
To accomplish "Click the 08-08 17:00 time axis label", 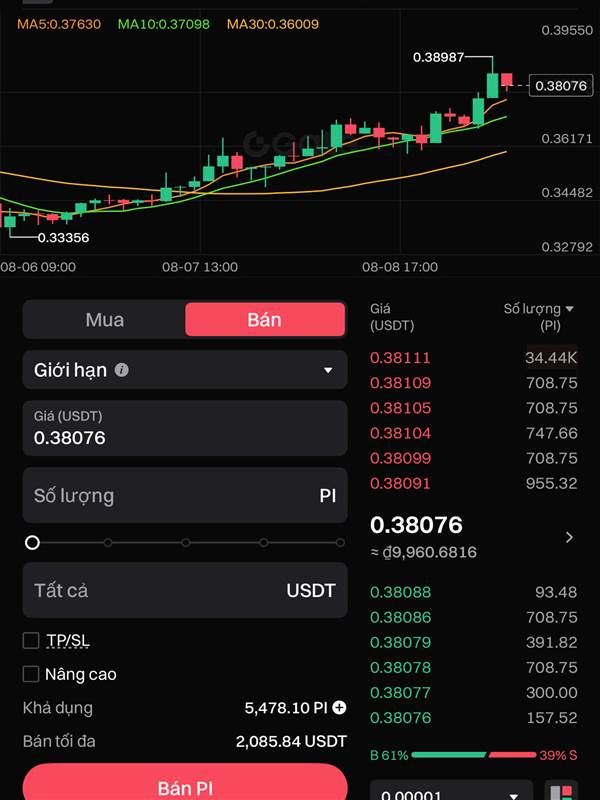I will 400,267.
